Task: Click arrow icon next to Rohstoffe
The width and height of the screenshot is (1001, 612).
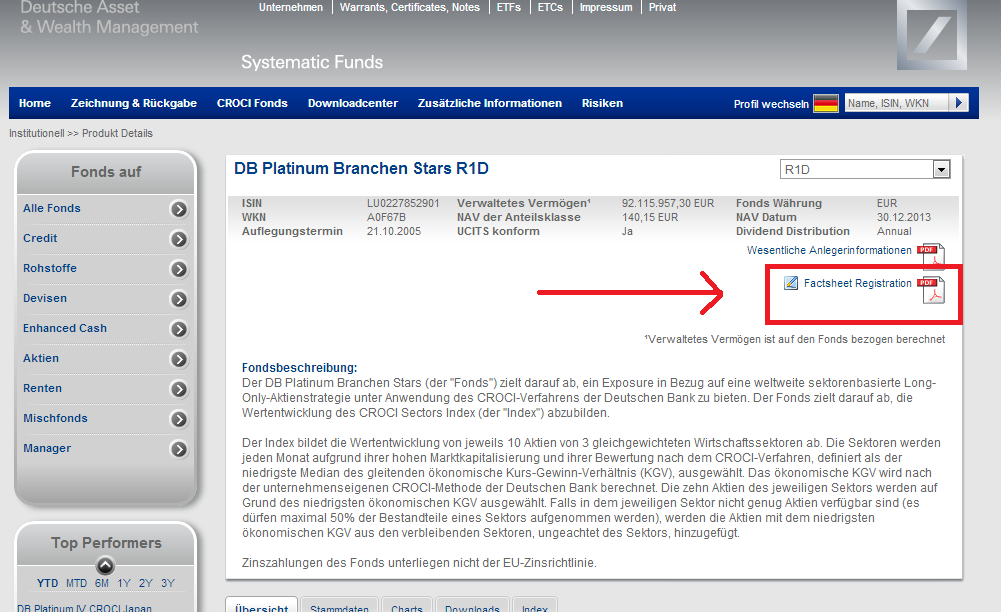Action: coord(179,269)
